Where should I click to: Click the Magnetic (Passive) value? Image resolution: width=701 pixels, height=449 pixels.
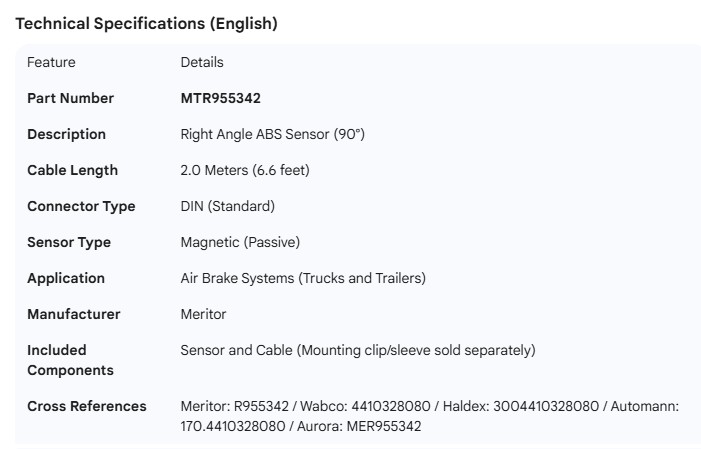click(240, 242)
